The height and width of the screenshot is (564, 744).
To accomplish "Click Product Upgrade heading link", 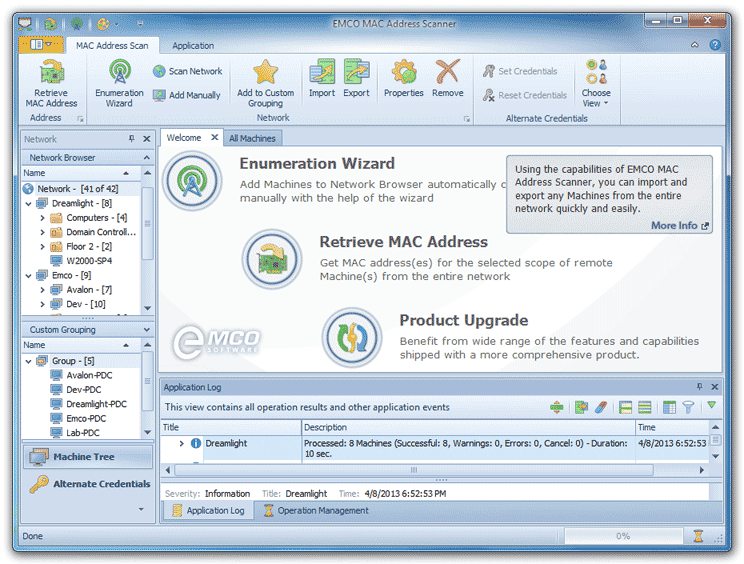I will [464, 320].
